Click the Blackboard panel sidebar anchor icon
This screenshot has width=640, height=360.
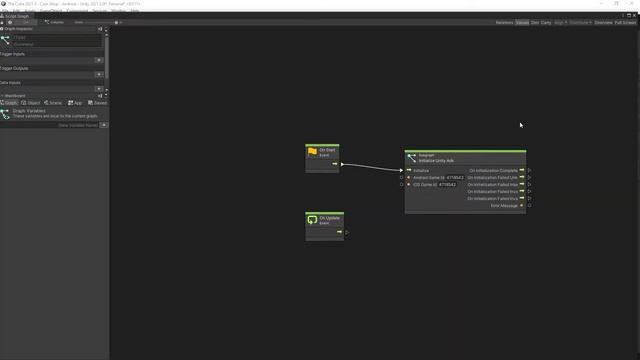(100, 96)
